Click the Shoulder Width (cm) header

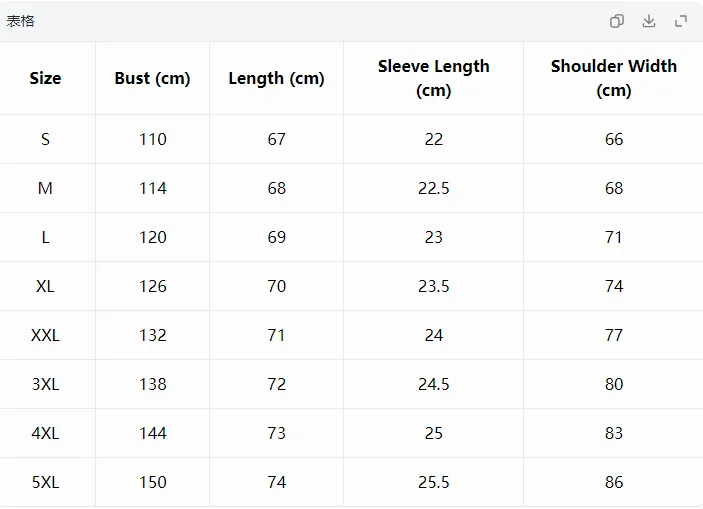tap(614, 78)
